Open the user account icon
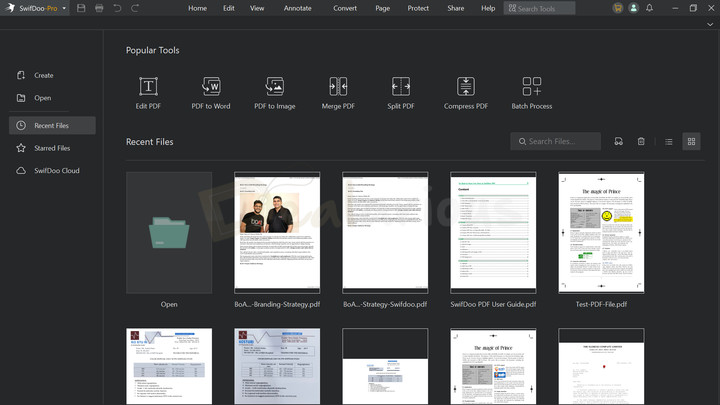 tap(633, 8)
